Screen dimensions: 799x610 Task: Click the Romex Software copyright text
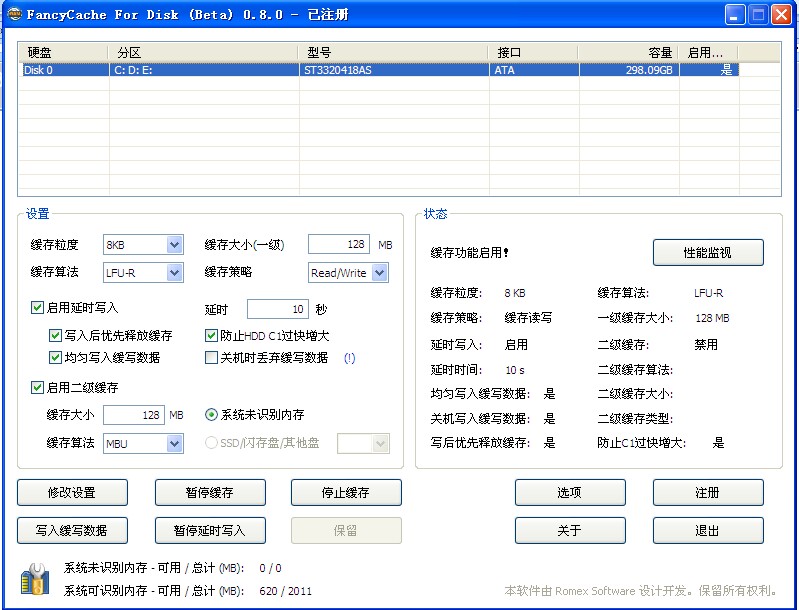coord(641,591)
